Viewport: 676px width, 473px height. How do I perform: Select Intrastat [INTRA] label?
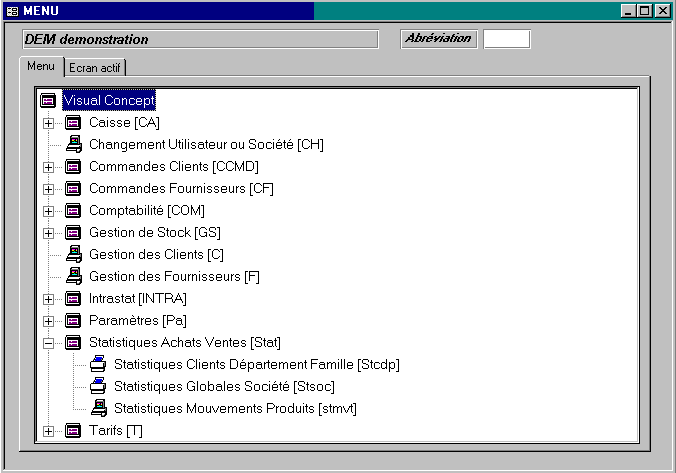(x=138, y=299)
